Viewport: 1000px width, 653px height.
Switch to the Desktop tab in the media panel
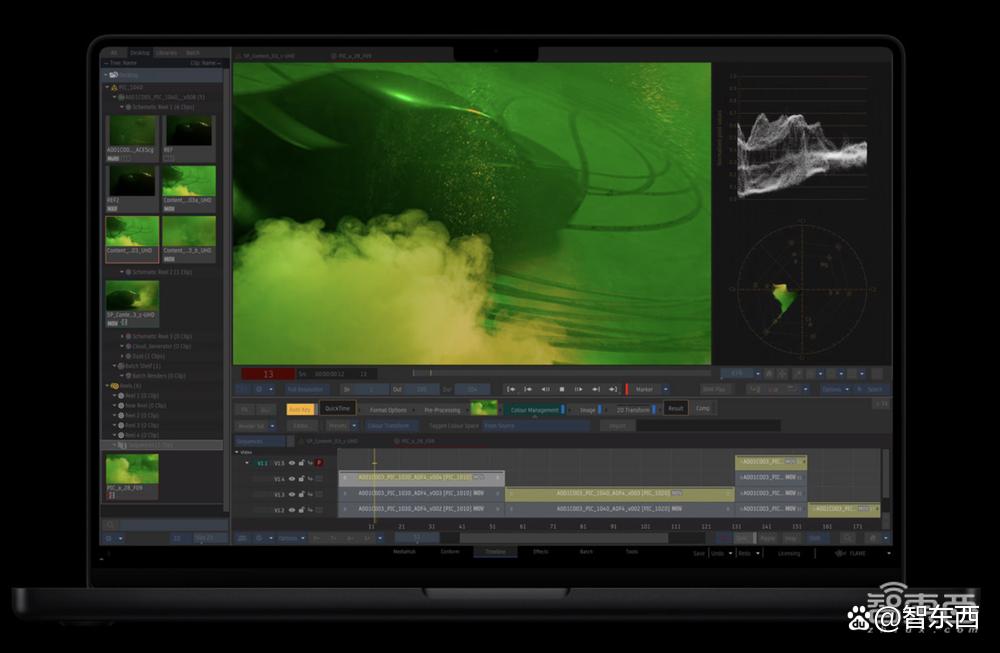tap(140, 53)
